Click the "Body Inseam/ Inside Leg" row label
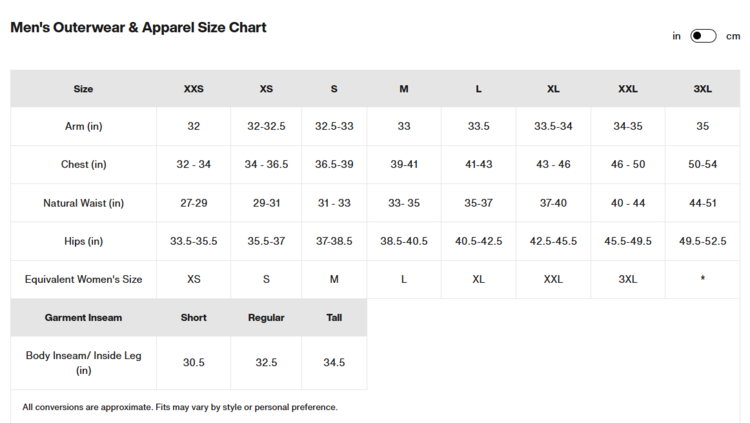Image resolution: width=750 pixels, height=423 pixels. click(83, 362)
